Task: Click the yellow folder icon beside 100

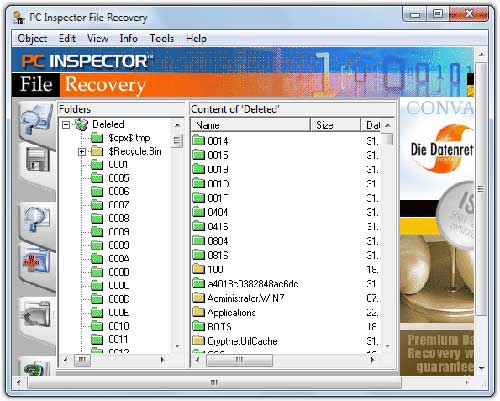Action: coord(199,269)
